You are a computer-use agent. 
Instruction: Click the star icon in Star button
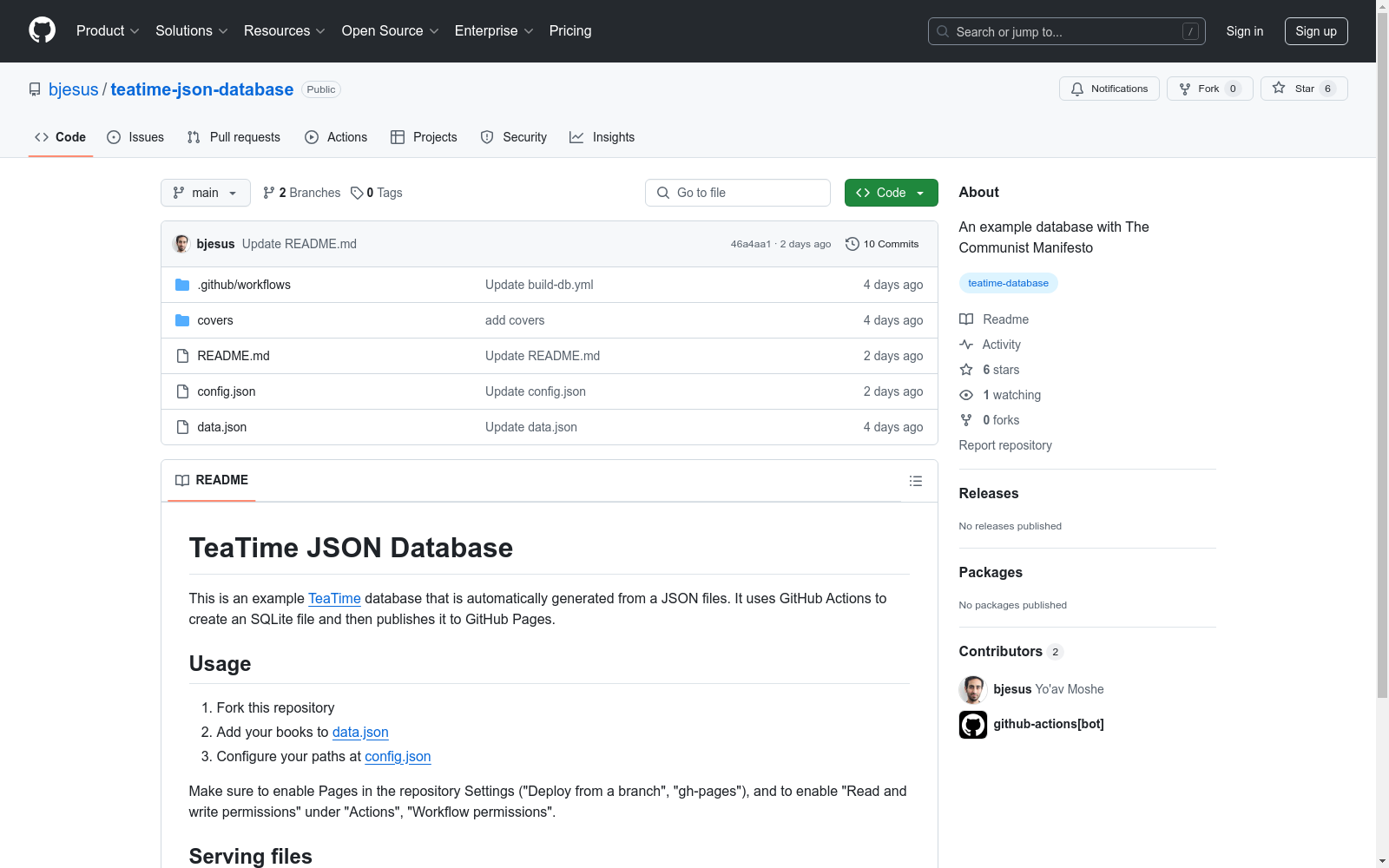1279,88
